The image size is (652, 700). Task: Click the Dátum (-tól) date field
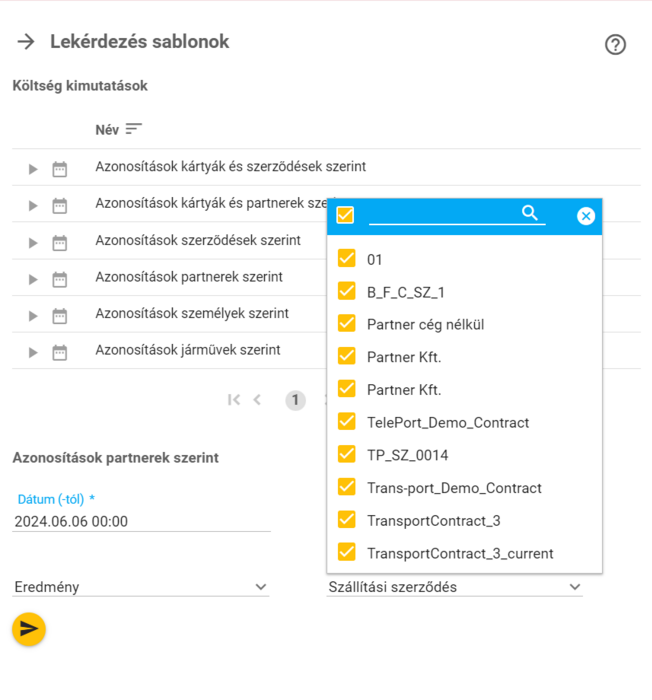click(140, 521)
